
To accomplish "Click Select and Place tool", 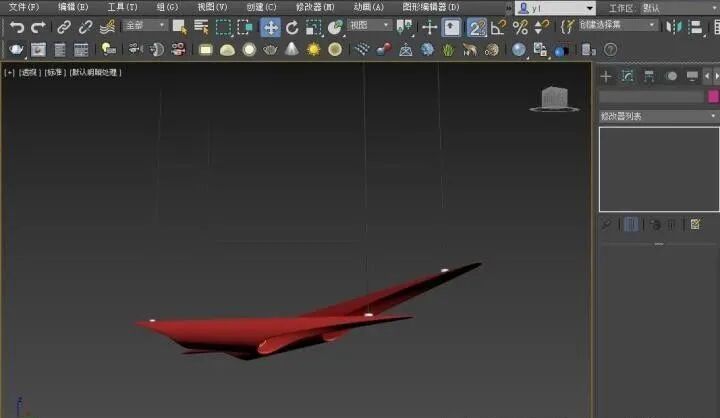I will pyautogui.click(x=335, y=28).
